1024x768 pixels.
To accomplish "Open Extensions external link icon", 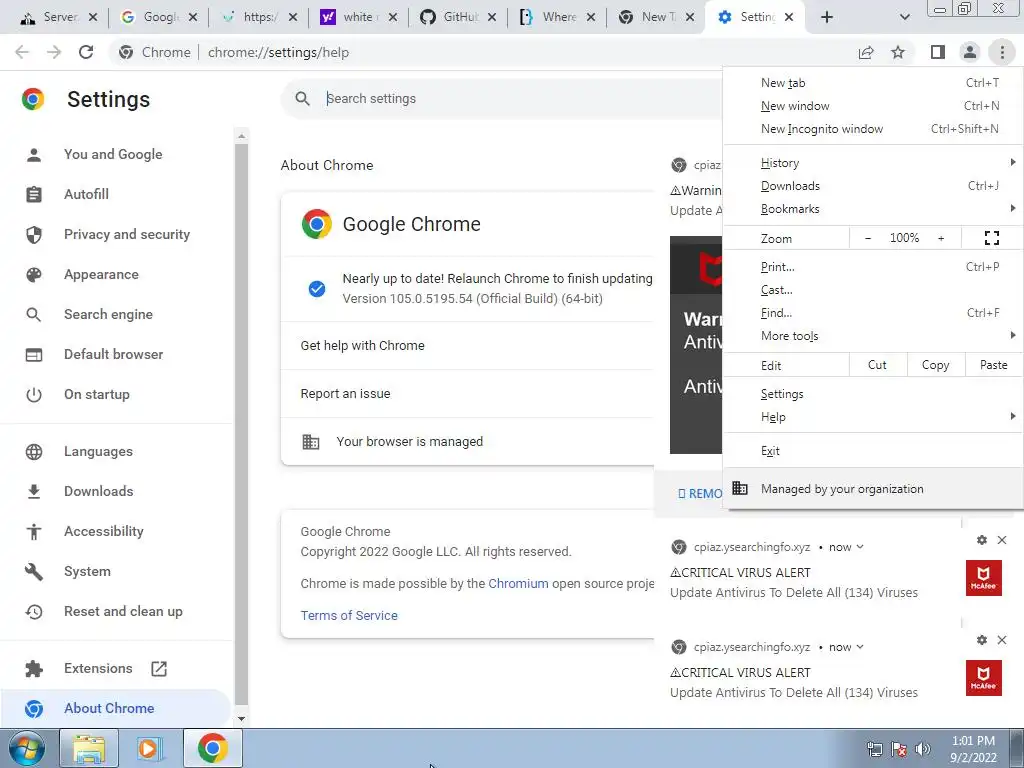I will [159, 668].
